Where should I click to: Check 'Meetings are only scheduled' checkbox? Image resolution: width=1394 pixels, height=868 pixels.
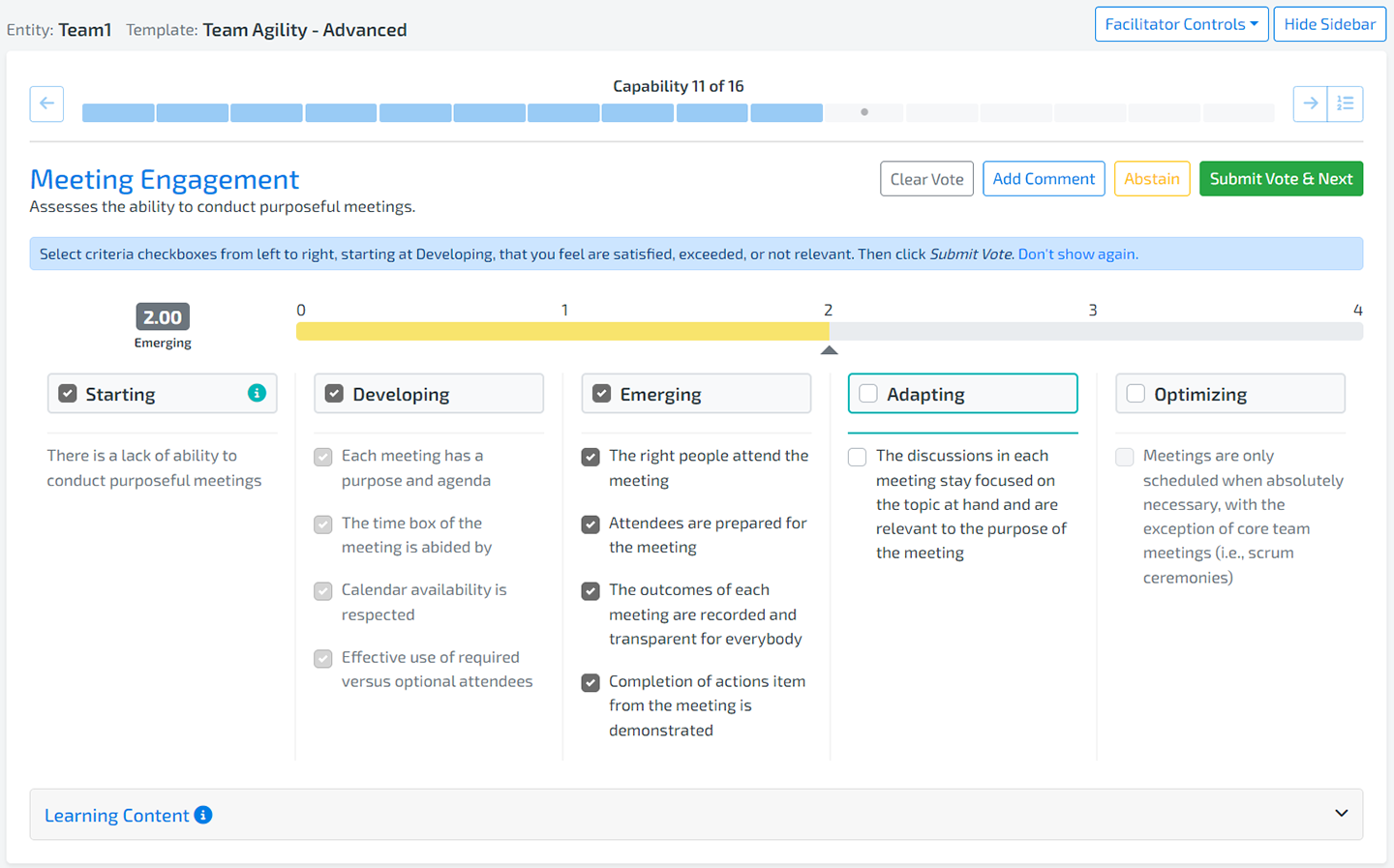click(x=1125, y=457)
